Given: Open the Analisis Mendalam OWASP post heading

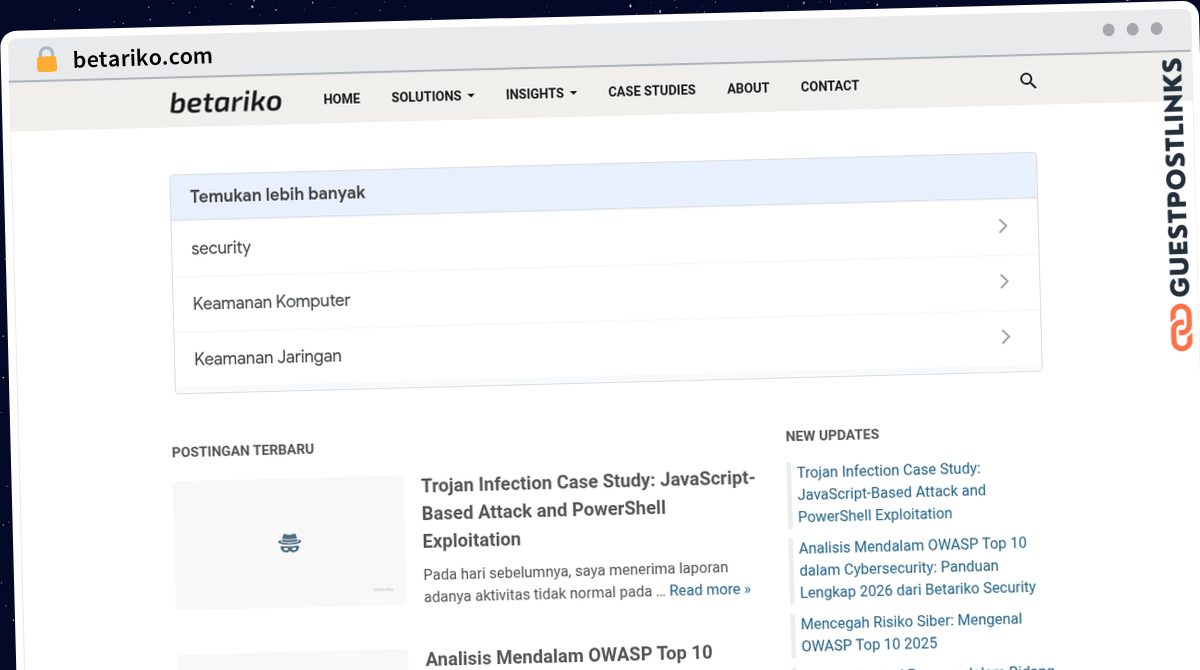Looking at the screenshot, I should coord(569,656).
